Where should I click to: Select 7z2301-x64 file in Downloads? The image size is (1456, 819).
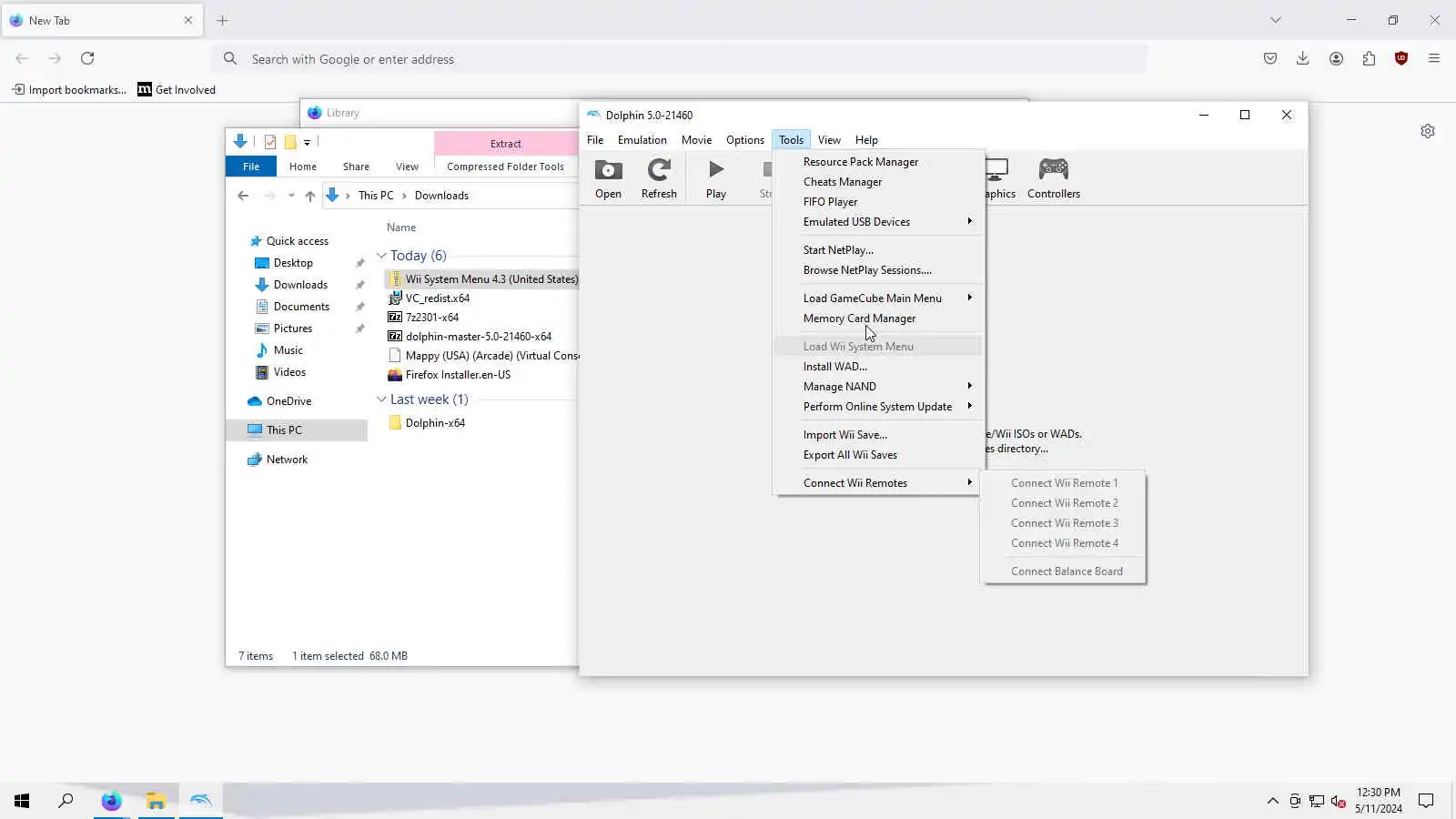(432, 318)
